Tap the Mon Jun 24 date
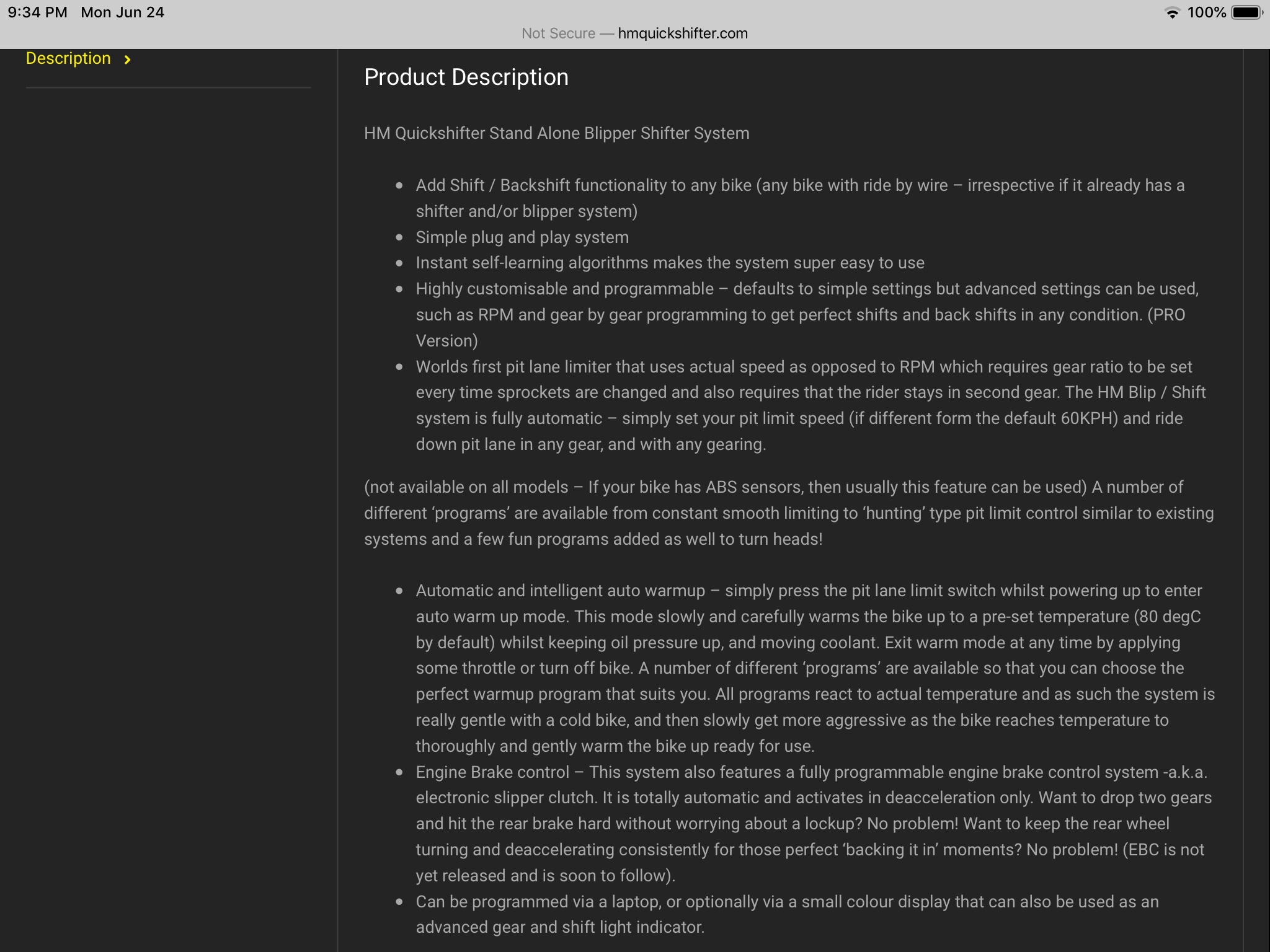 click(122, 12)
